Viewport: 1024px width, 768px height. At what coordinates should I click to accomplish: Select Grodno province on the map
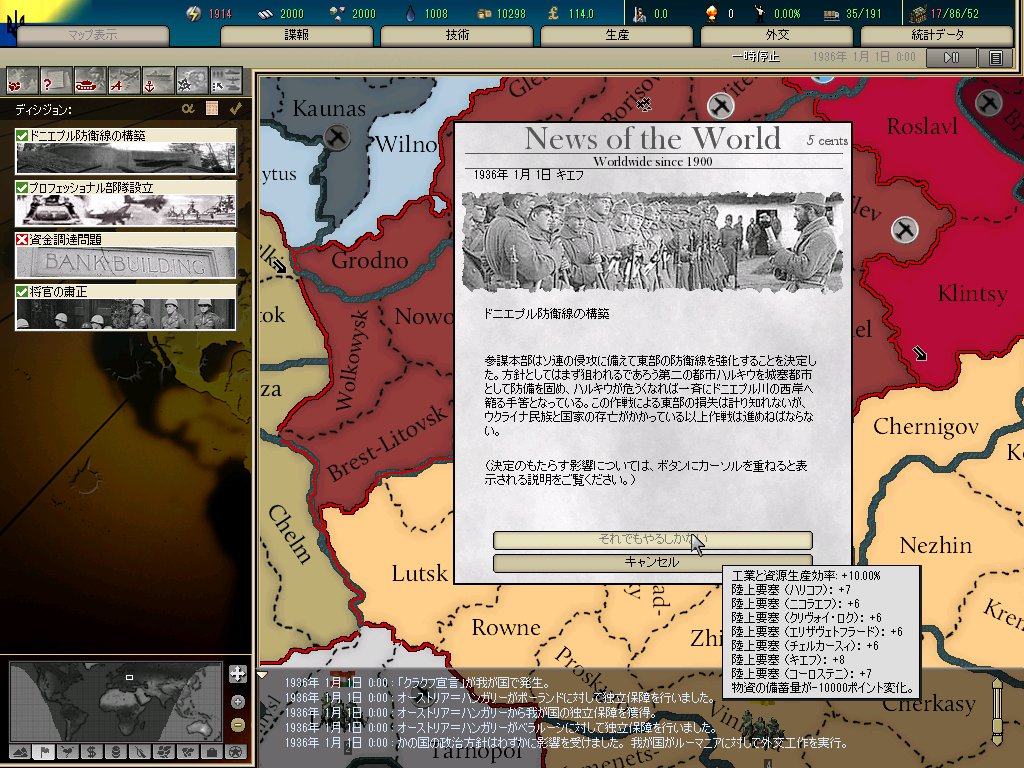pos(369,261)
